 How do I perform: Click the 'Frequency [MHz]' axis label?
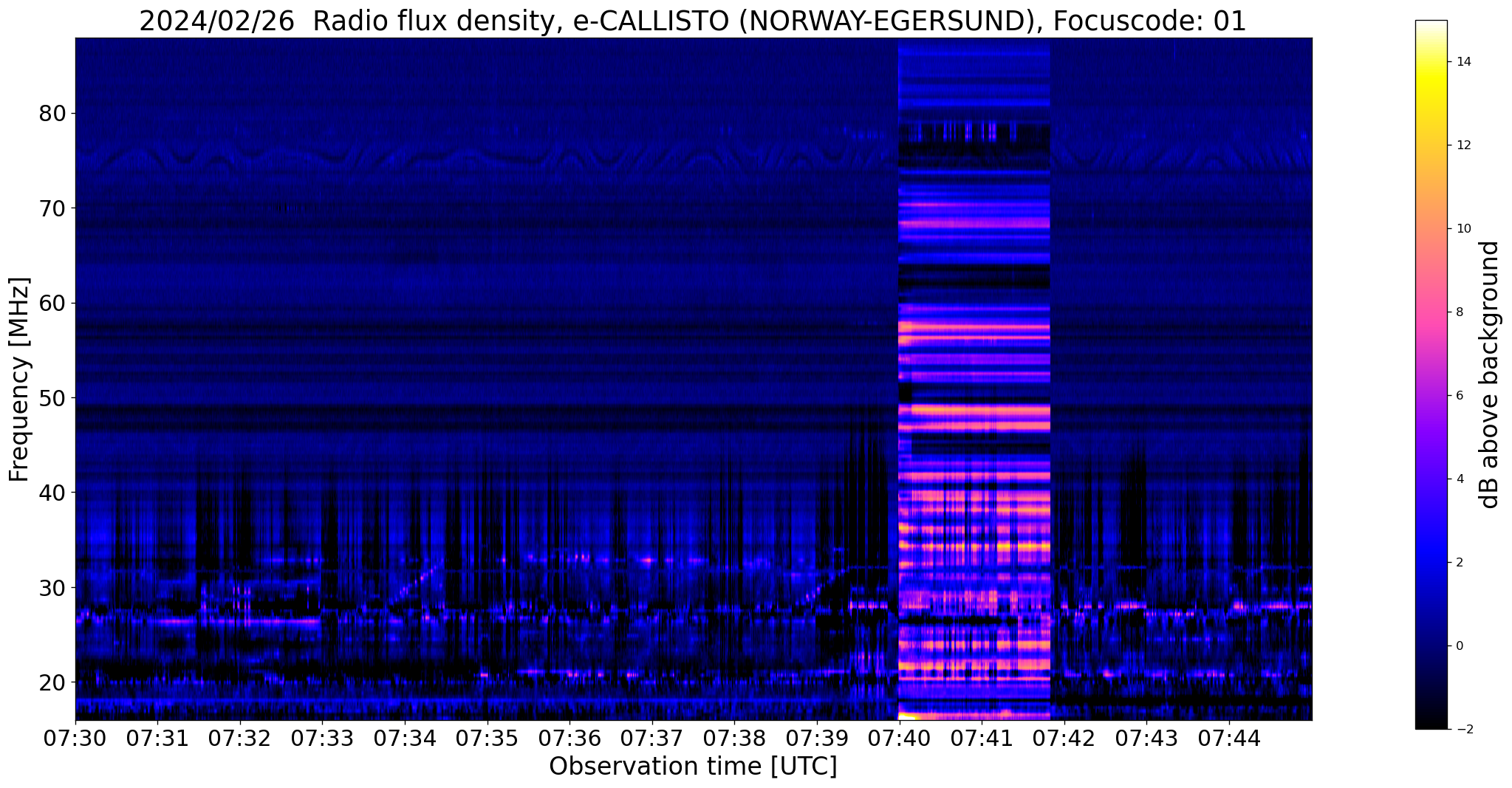[x=19, y=380]
